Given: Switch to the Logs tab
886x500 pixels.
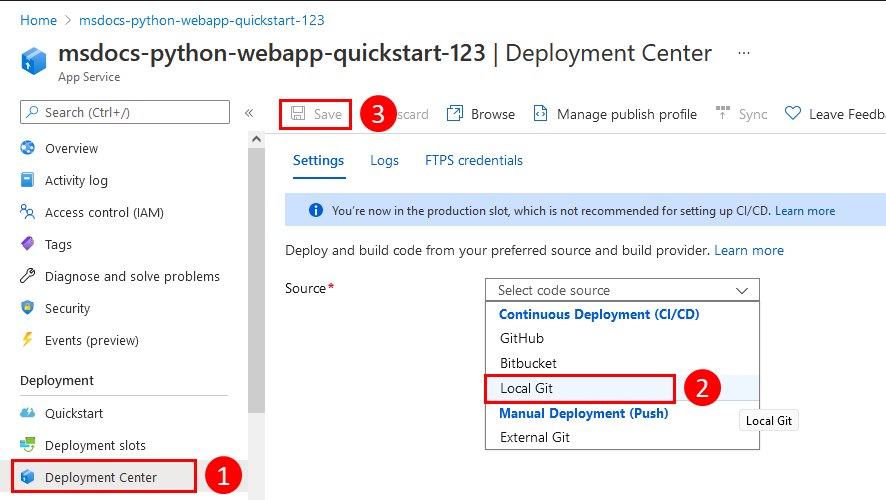Looking at the screenshot, I should coord(384,160).
